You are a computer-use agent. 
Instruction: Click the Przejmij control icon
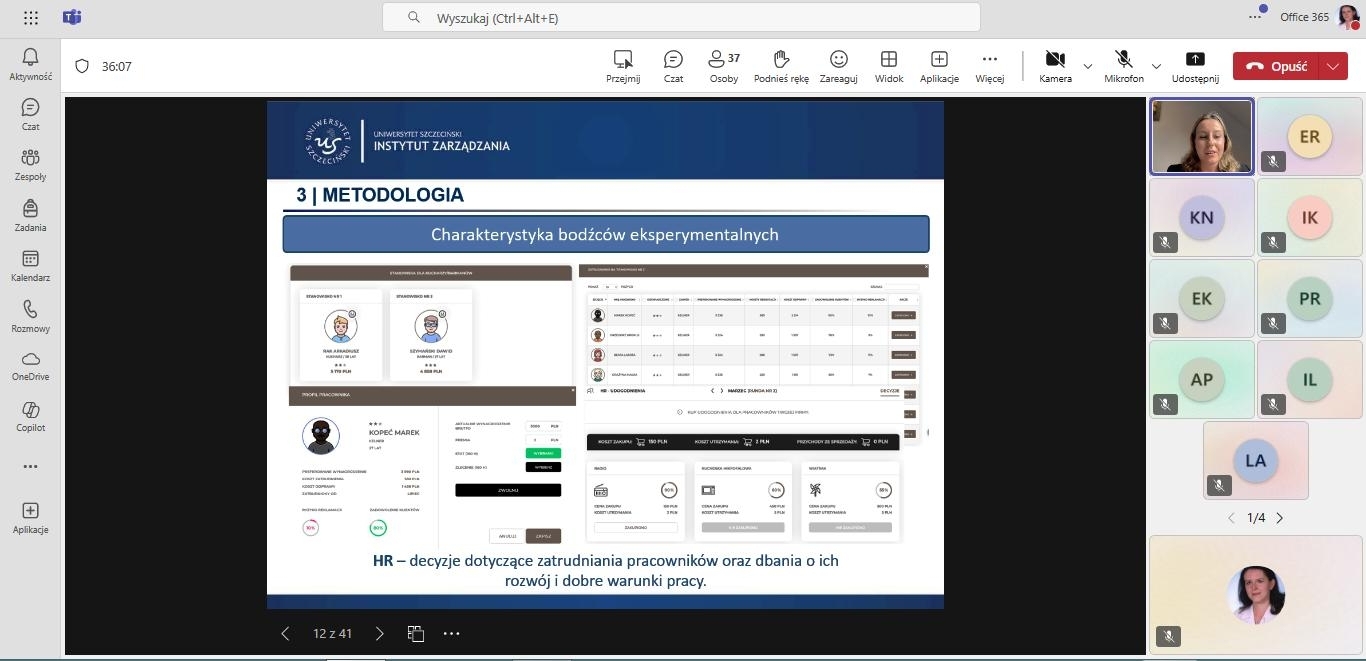[622, 66]
